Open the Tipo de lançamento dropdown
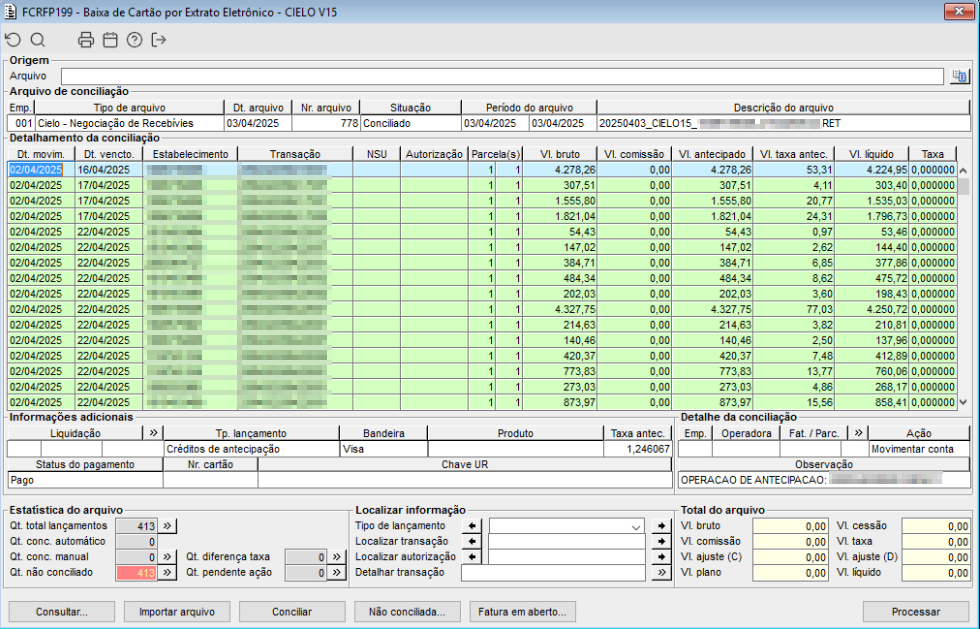 tap(636, 526)
